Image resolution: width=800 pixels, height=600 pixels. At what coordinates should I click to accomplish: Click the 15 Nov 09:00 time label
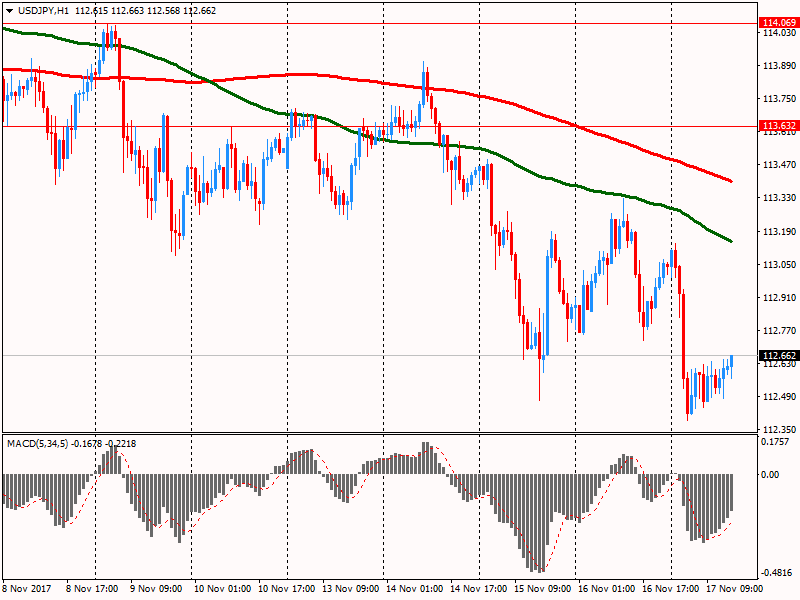543,588
